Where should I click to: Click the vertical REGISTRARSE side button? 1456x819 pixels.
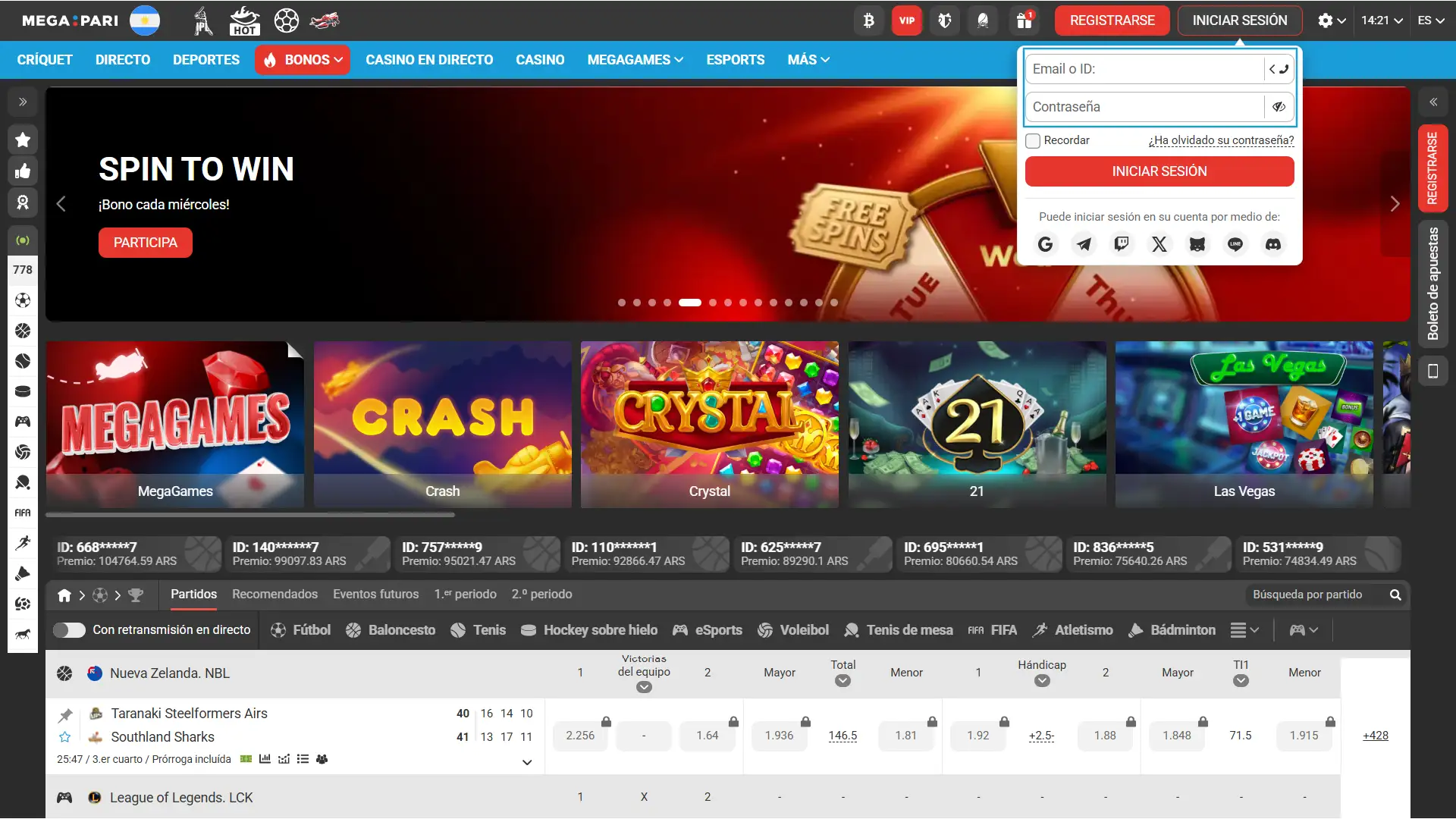[x=1433, y=168]
